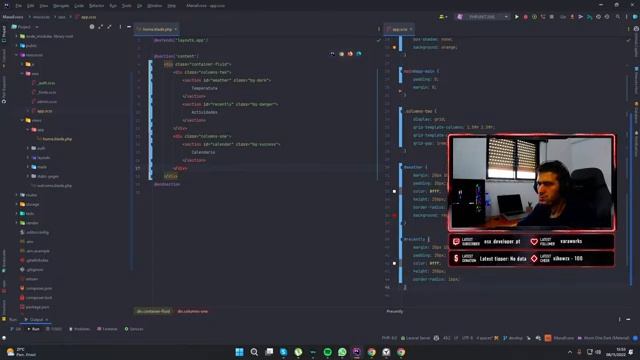Open Search Everywhere magnifier in top toolbar
This screenshot has height=360, width=640.
click(618, 17)
